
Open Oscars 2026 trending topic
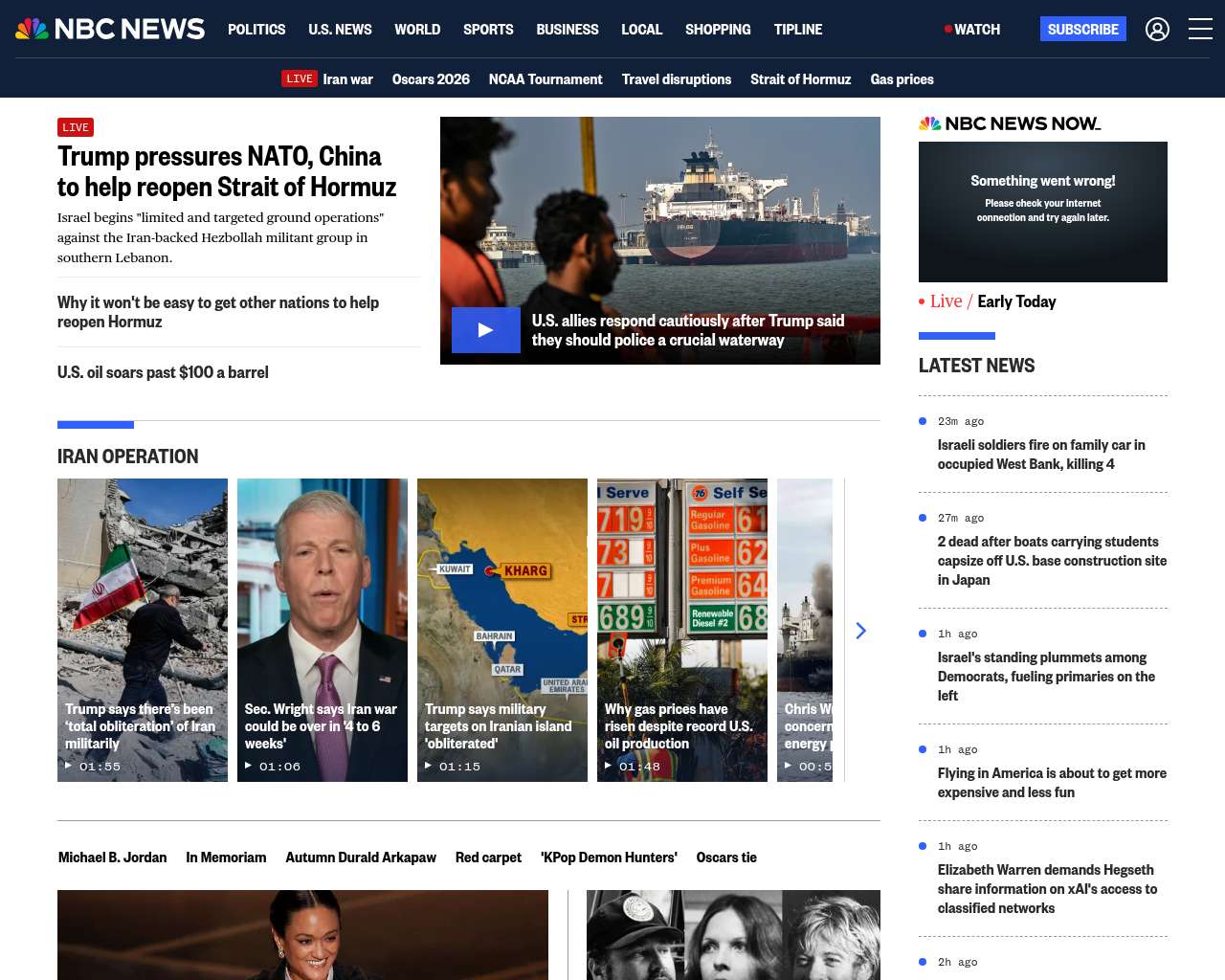(x=431, y=79)
